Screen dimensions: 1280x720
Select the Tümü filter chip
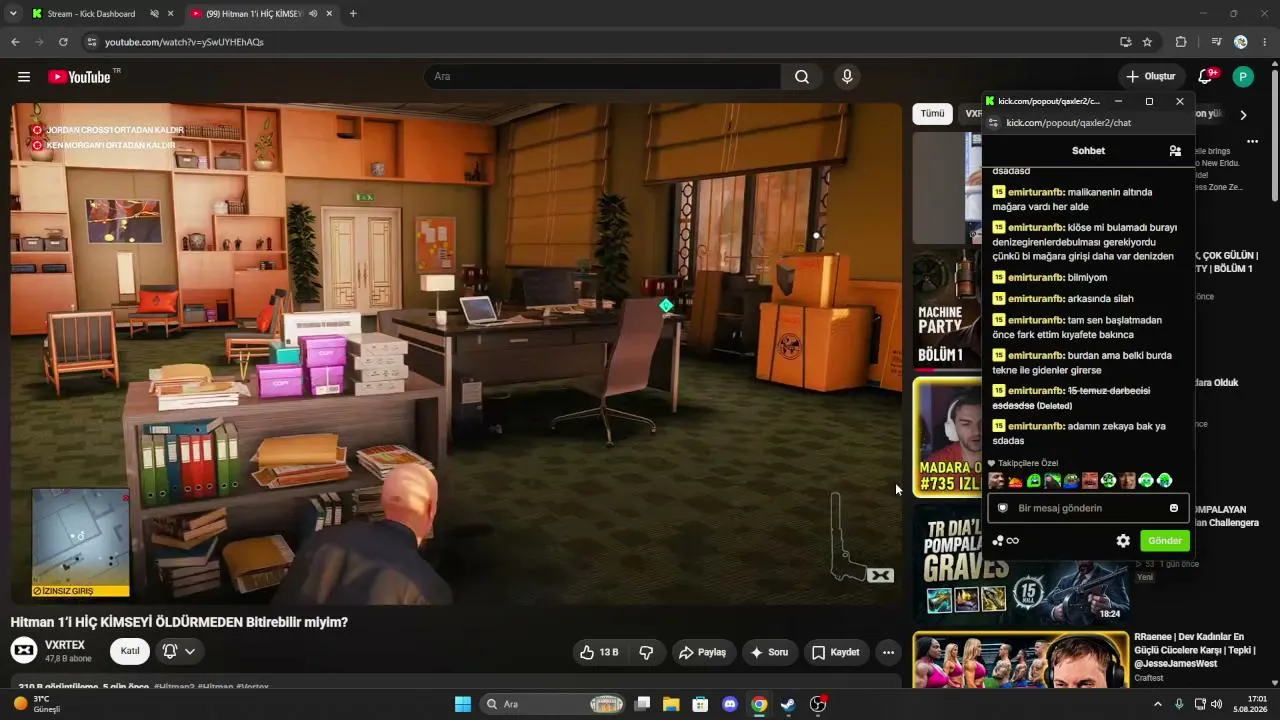(x=932, y=114)
